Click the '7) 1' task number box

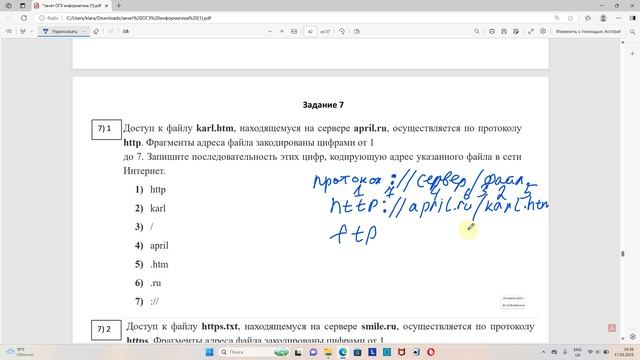tap(106, 129)
